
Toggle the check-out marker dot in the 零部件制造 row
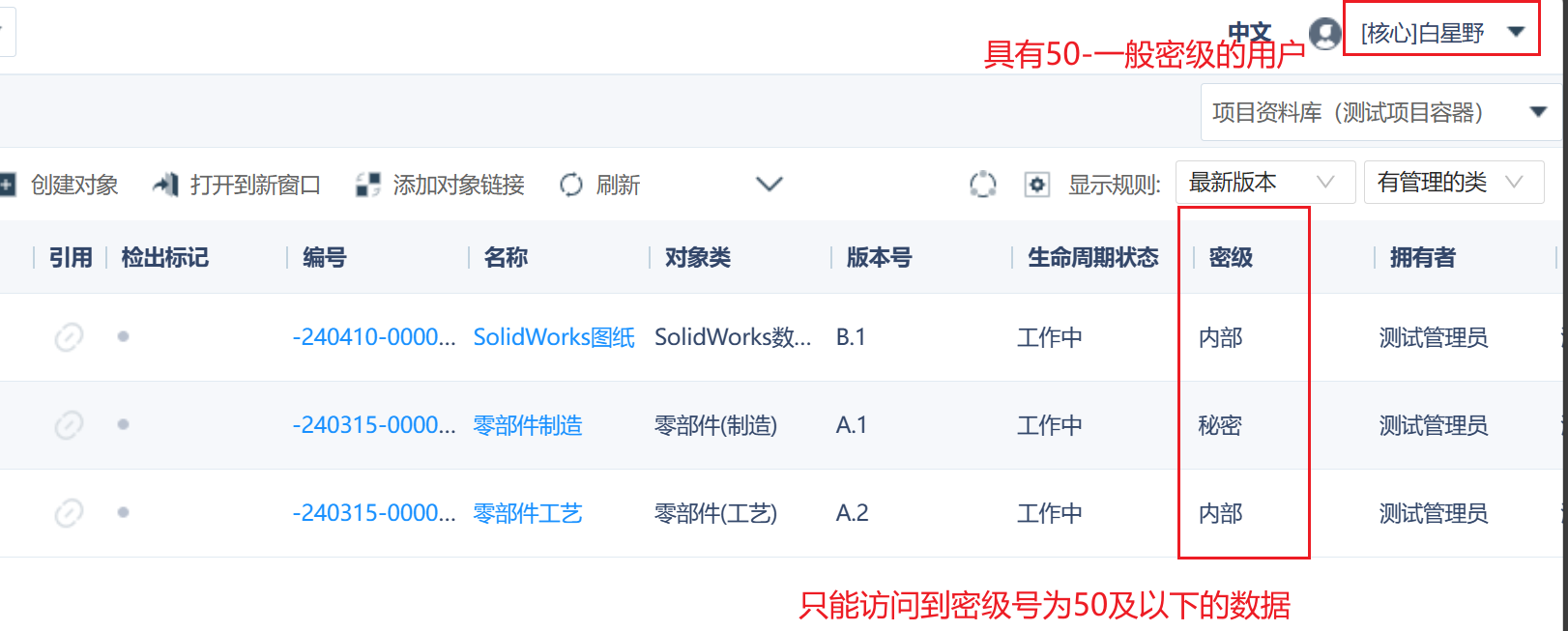[x=123, y=424]
